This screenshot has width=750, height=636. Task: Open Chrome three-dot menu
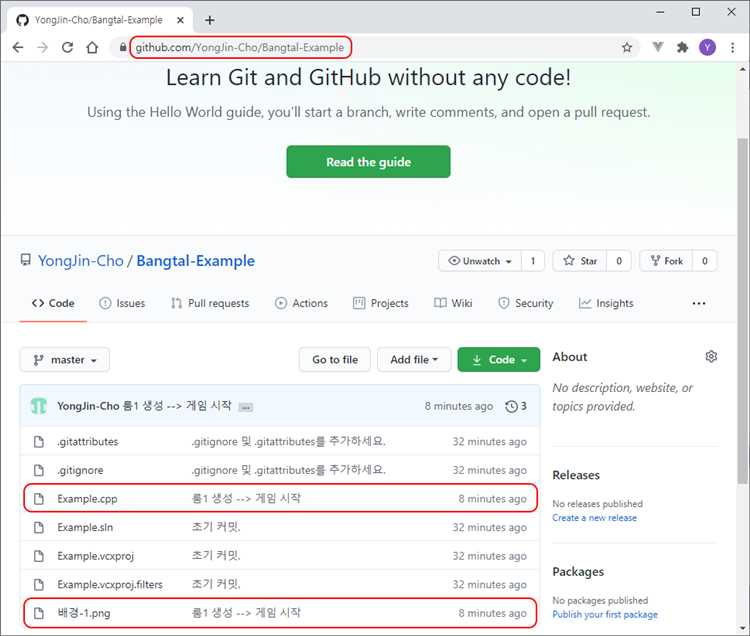click(x=732, y=47)
